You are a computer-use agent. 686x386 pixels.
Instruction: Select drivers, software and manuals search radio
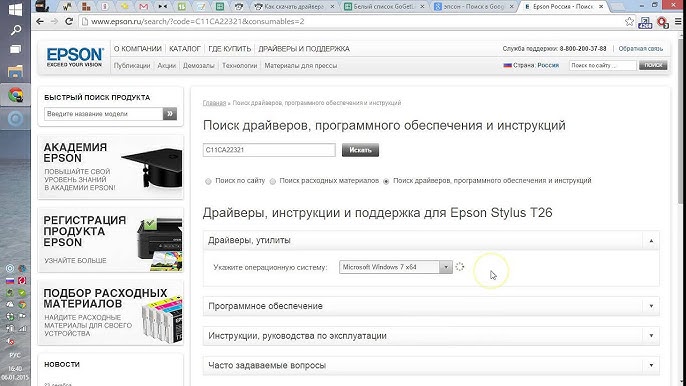coord(386,181)
